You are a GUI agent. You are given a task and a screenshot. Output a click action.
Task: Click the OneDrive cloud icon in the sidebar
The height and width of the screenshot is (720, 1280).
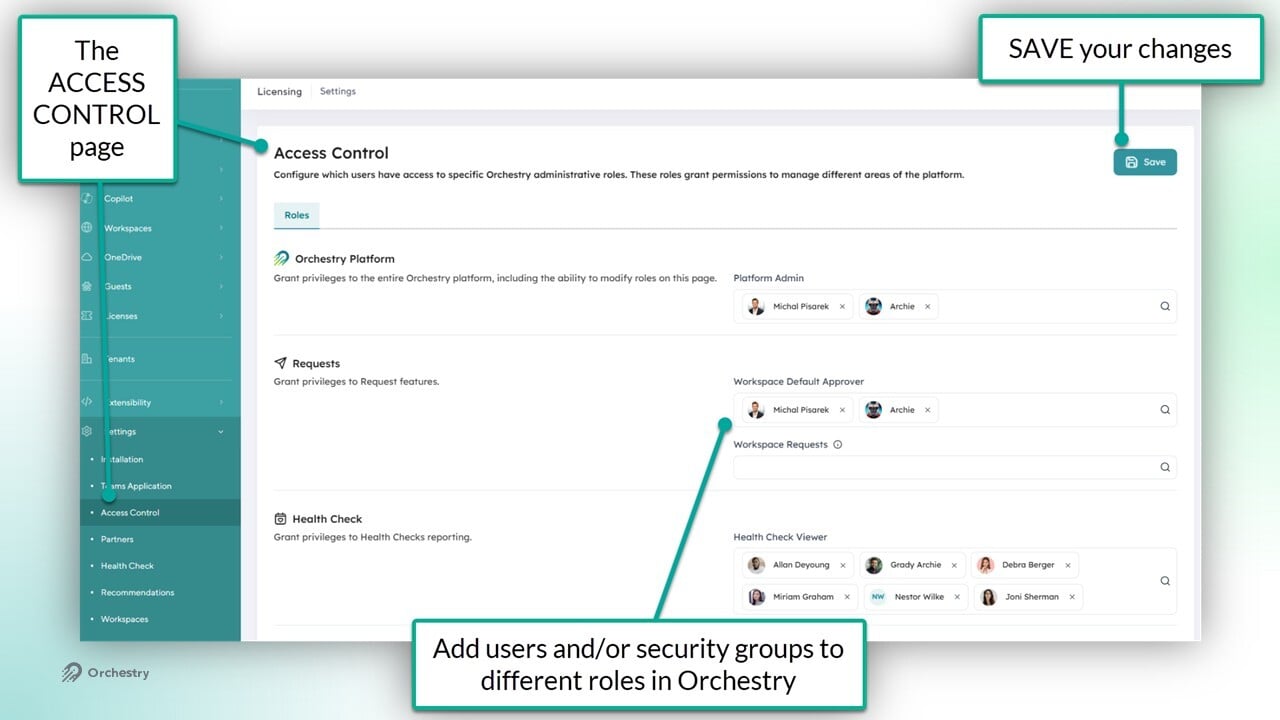[87, 257]
